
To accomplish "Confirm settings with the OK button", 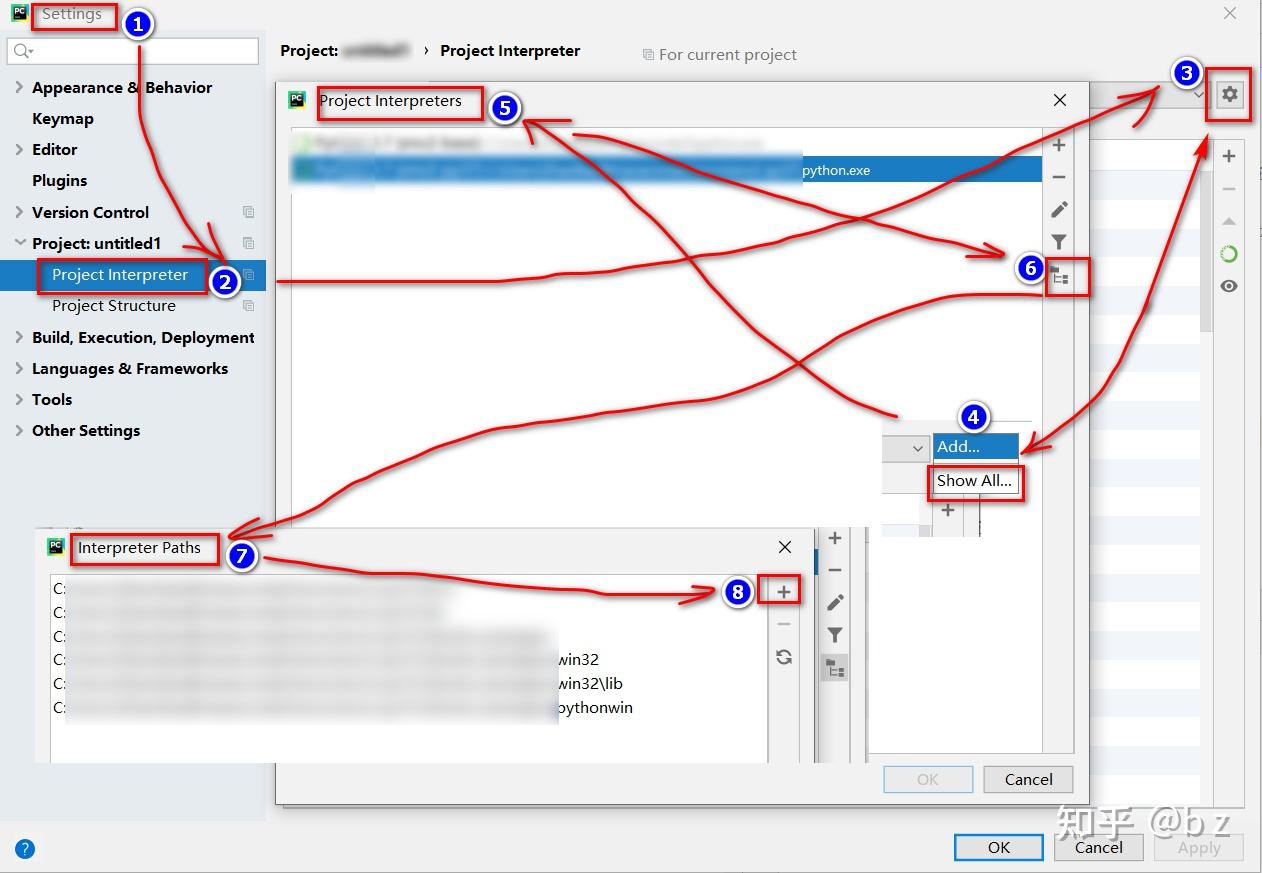I will tap(997, 846).
